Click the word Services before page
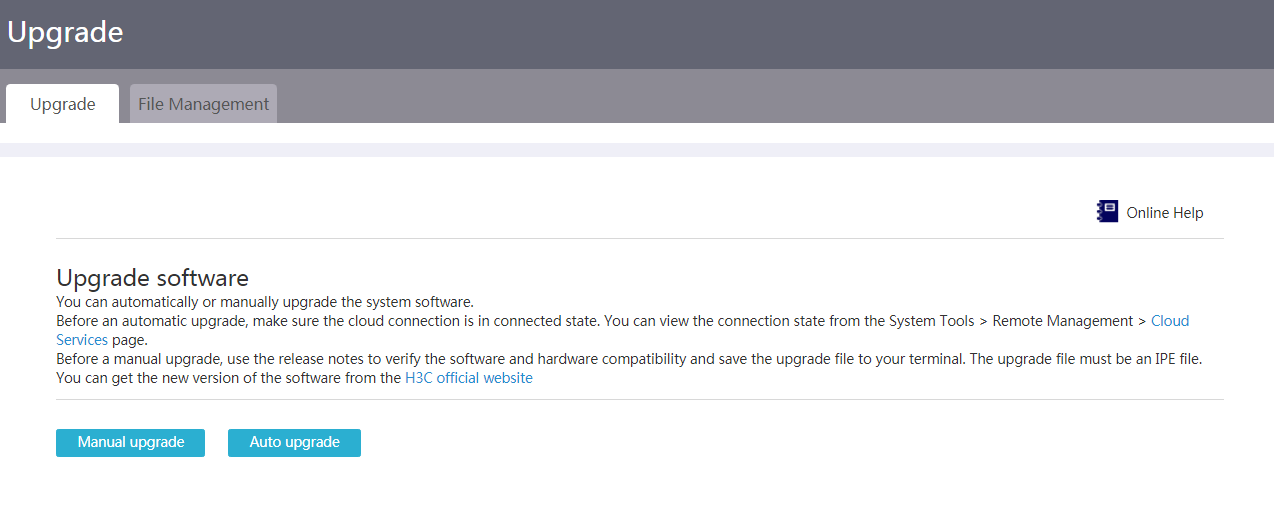 [x=82, y=340]
